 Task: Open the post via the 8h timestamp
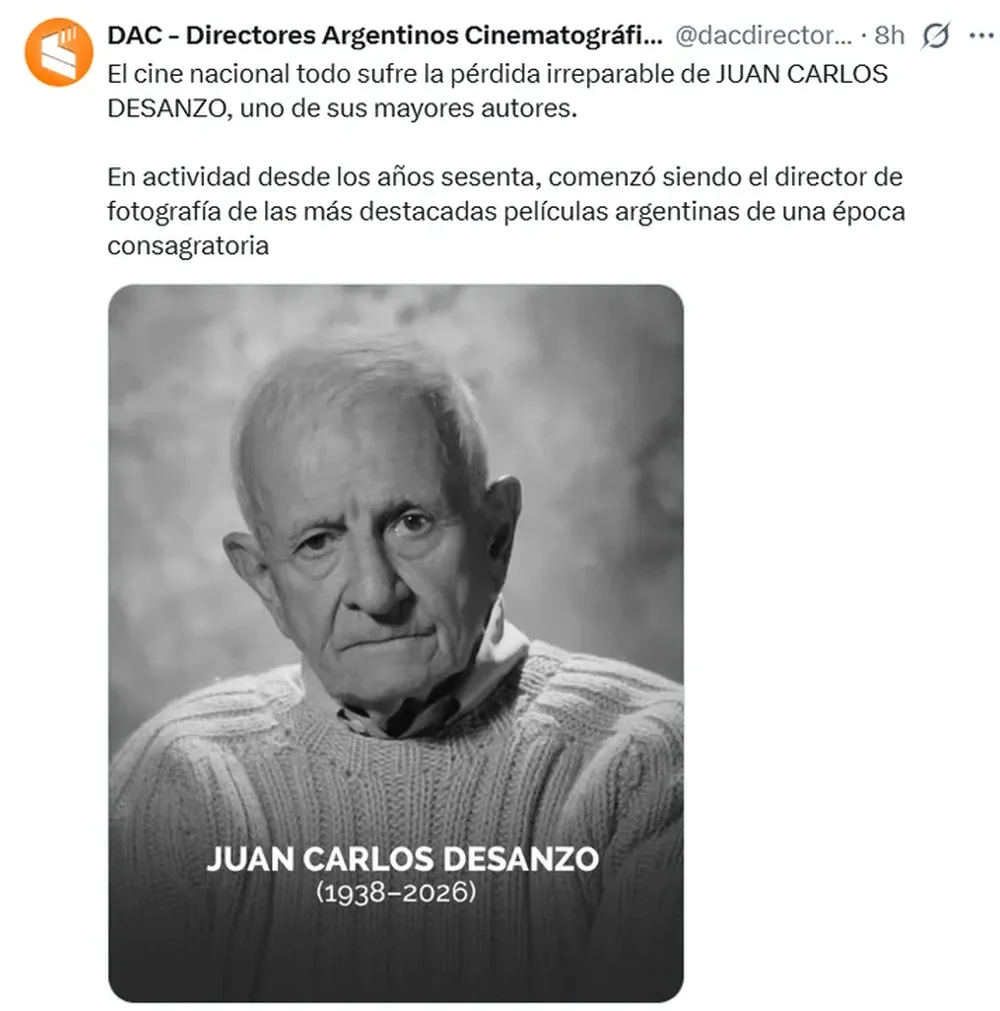[889, 35]
